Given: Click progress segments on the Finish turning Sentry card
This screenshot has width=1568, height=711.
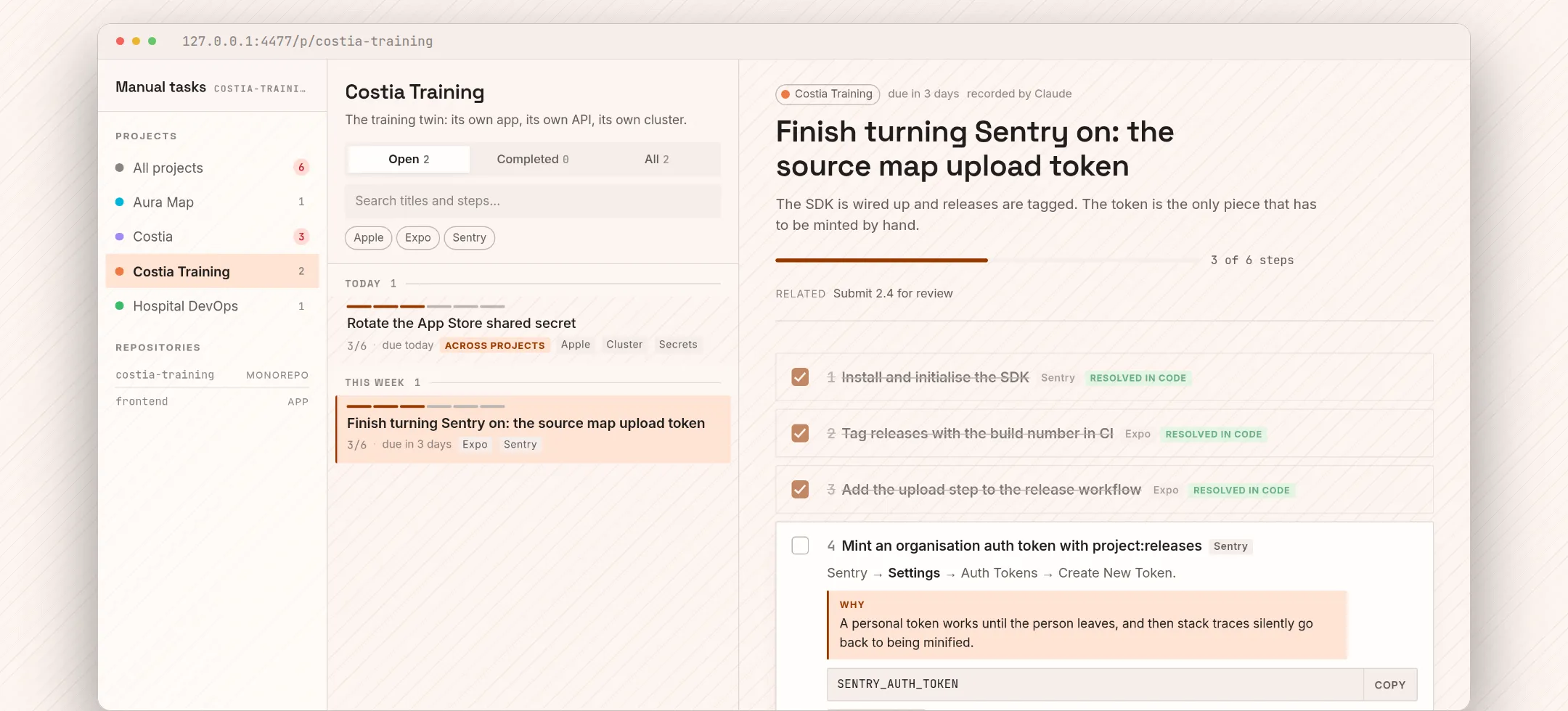Looking at the screenshot, I should tap(425, 406).
